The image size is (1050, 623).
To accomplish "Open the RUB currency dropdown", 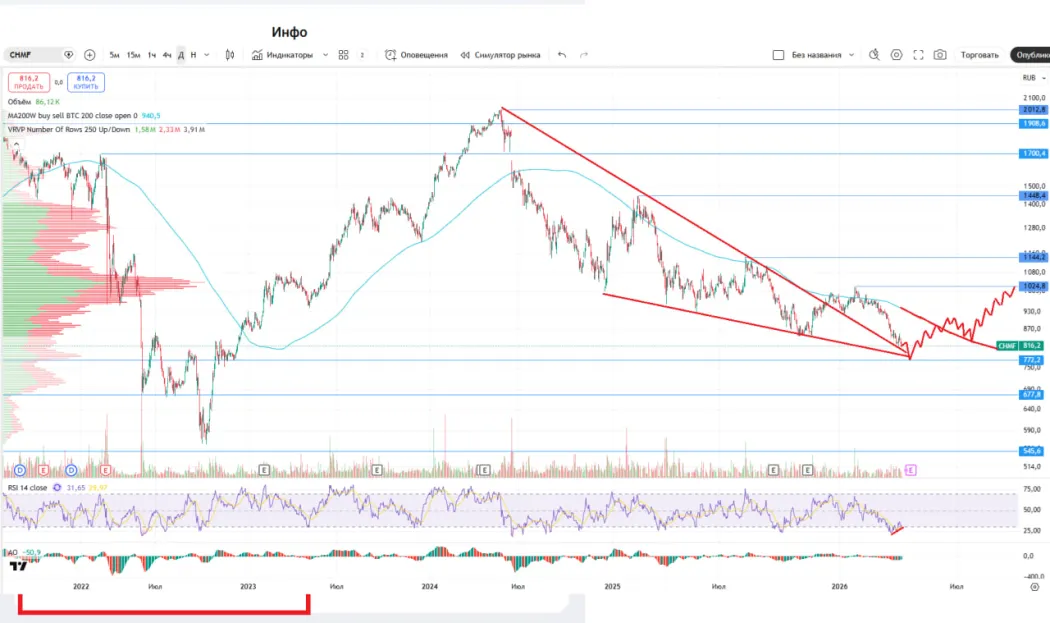I will [1031, 78].
